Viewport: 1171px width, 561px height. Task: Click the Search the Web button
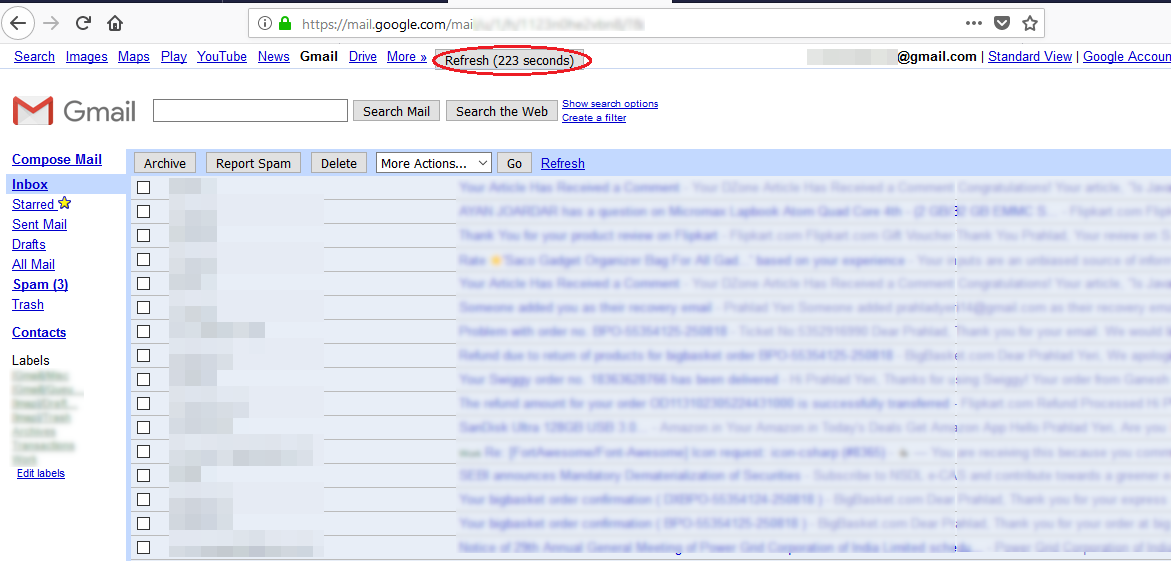click(502, 111)
